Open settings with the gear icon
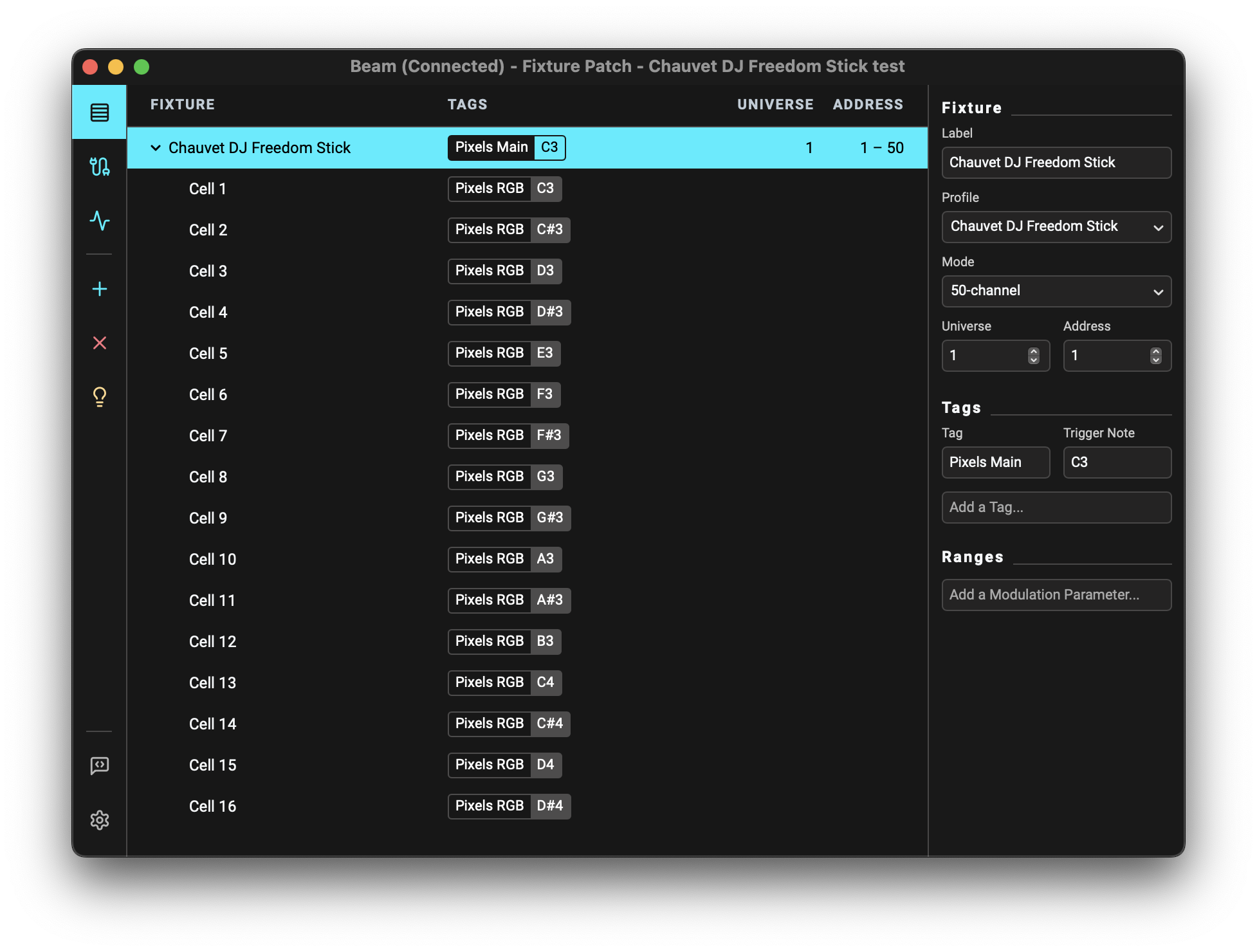 tap(99, 819)
